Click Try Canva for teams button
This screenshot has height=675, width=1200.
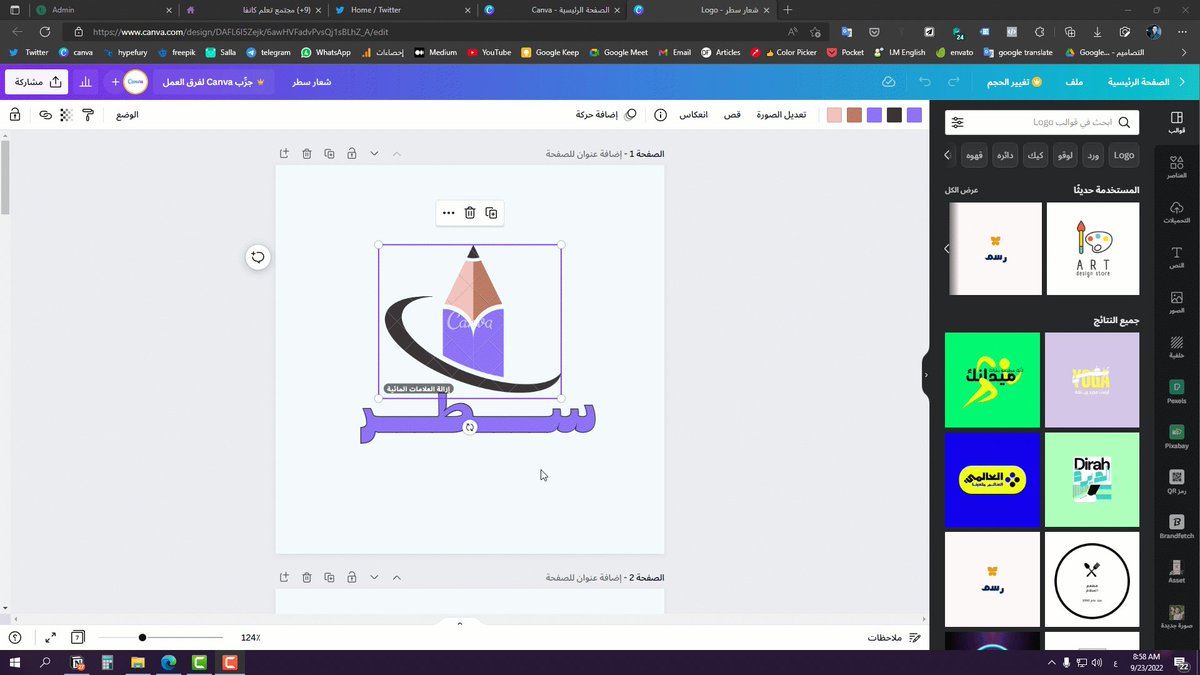213,81
